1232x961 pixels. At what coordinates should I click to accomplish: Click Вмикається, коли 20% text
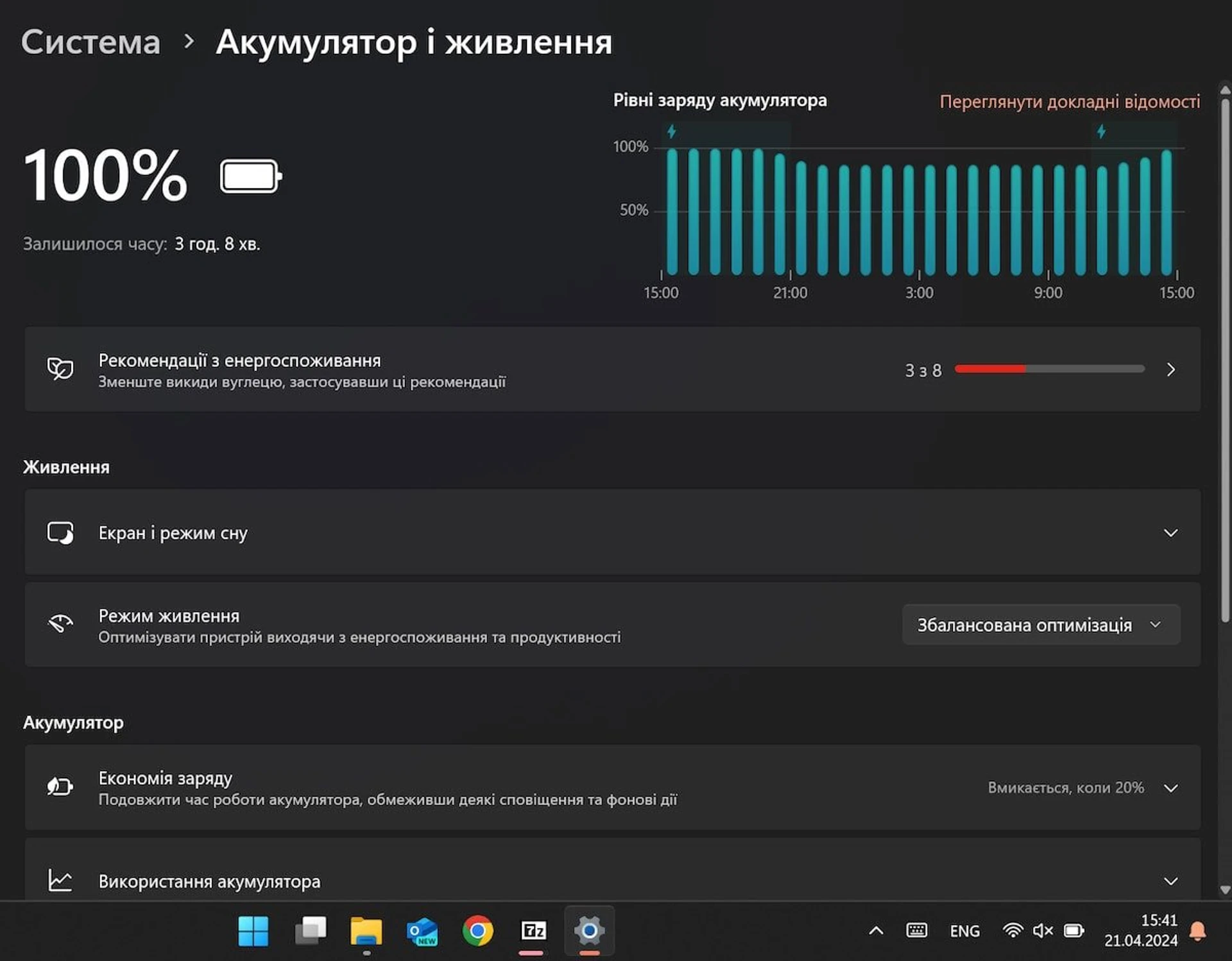[1066, 788]
